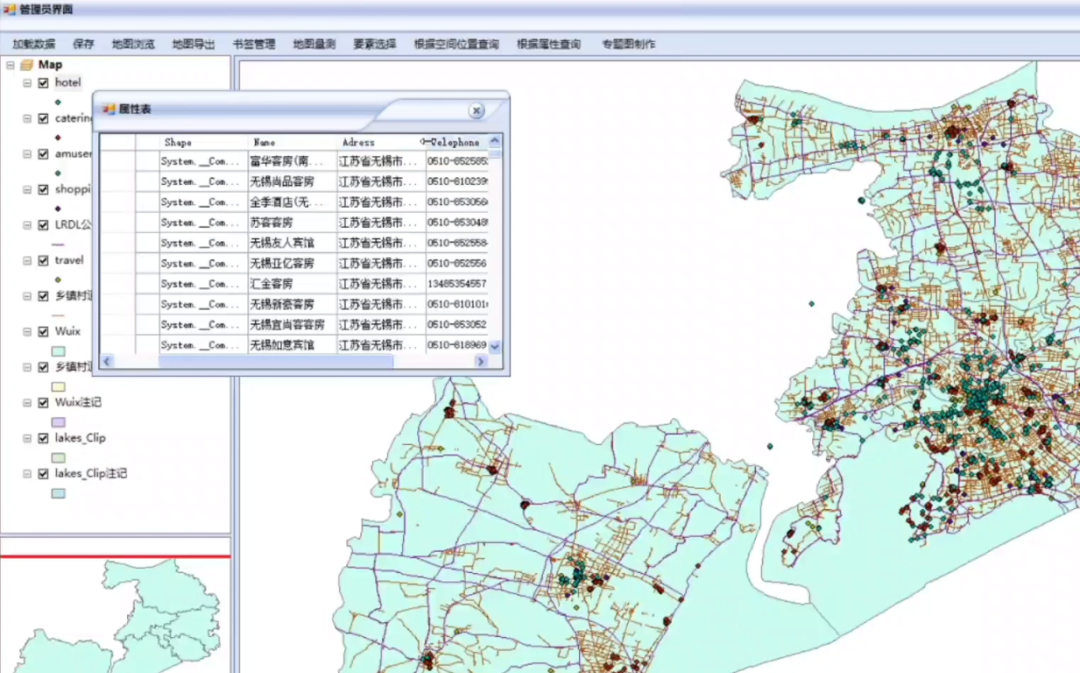Open the 要素选择 menu
The image size is (1080, 673).
coord(375,44)
